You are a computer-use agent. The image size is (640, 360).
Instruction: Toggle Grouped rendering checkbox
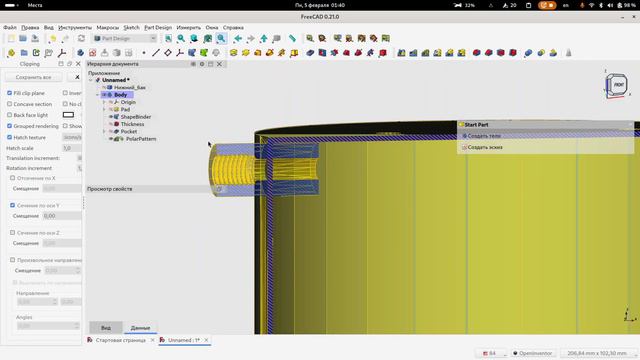tap(9, 126)
